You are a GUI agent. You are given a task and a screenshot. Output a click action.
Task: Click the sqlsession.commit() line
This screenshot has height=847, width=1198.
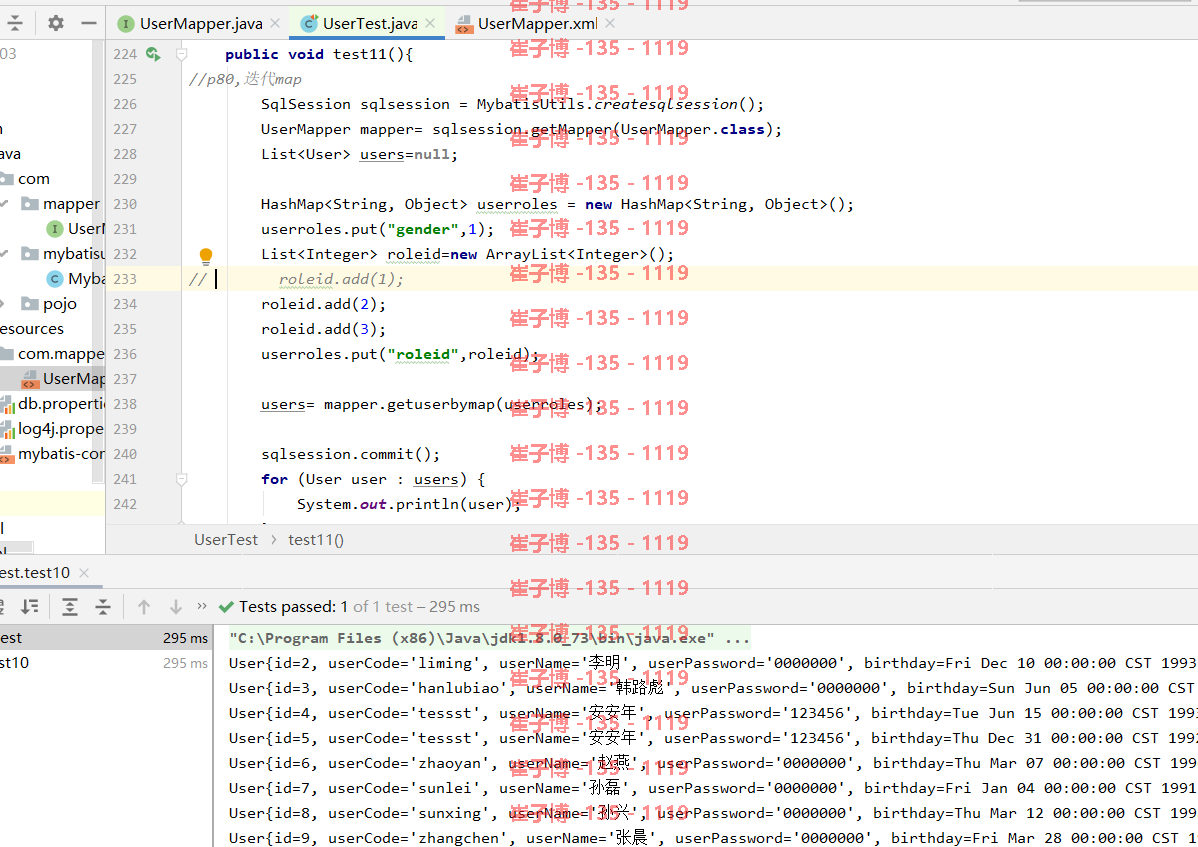point(350,454)
